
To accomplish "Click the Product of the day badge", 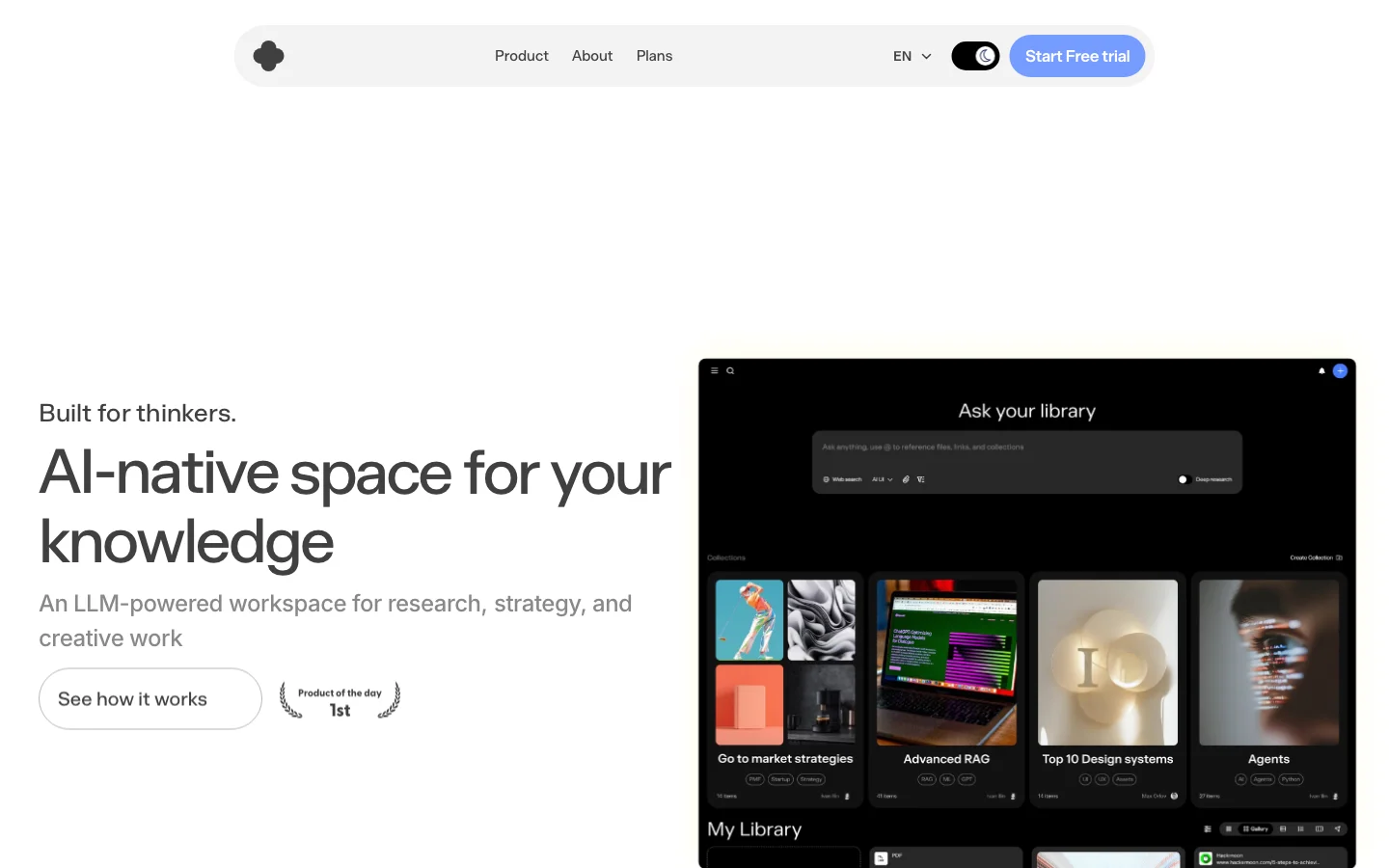I will pos(340,700).
